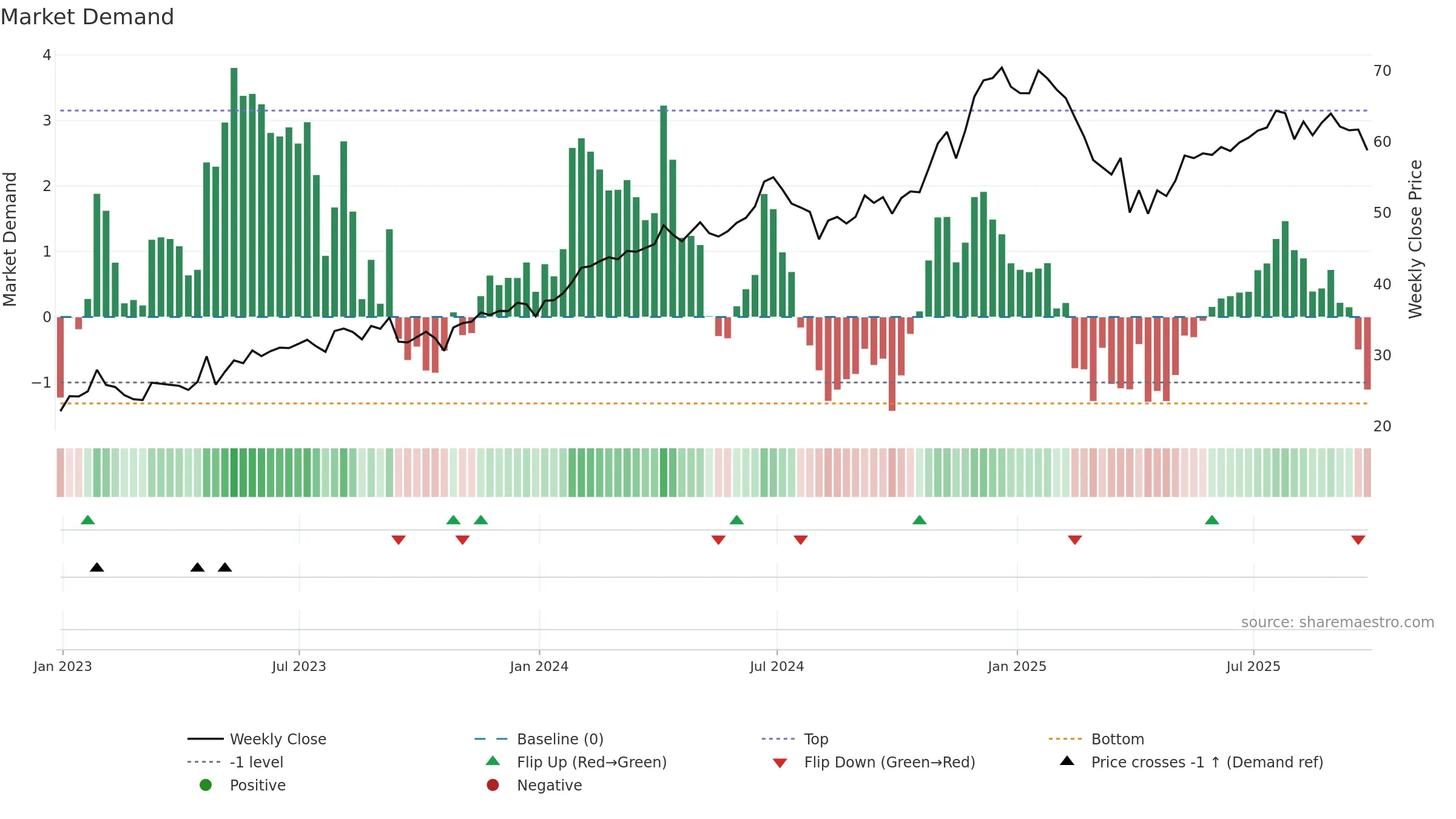Click the source: sharemaestro.com text
Image resolution: width=1456 pixels, height=819 pixels.
pos(1338,622)
